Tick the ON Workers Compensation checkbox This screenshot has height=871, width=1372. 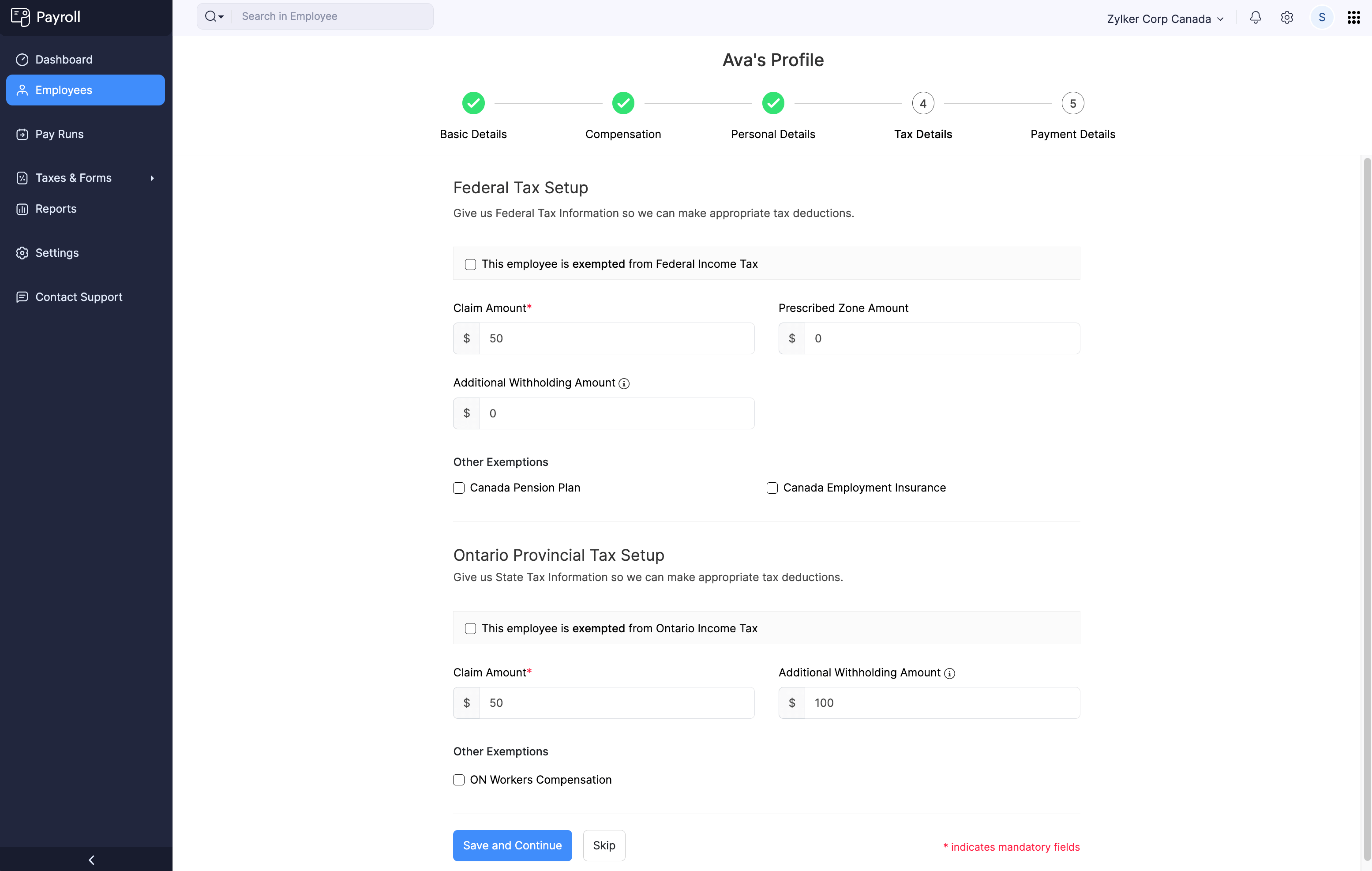click(459, 780)
